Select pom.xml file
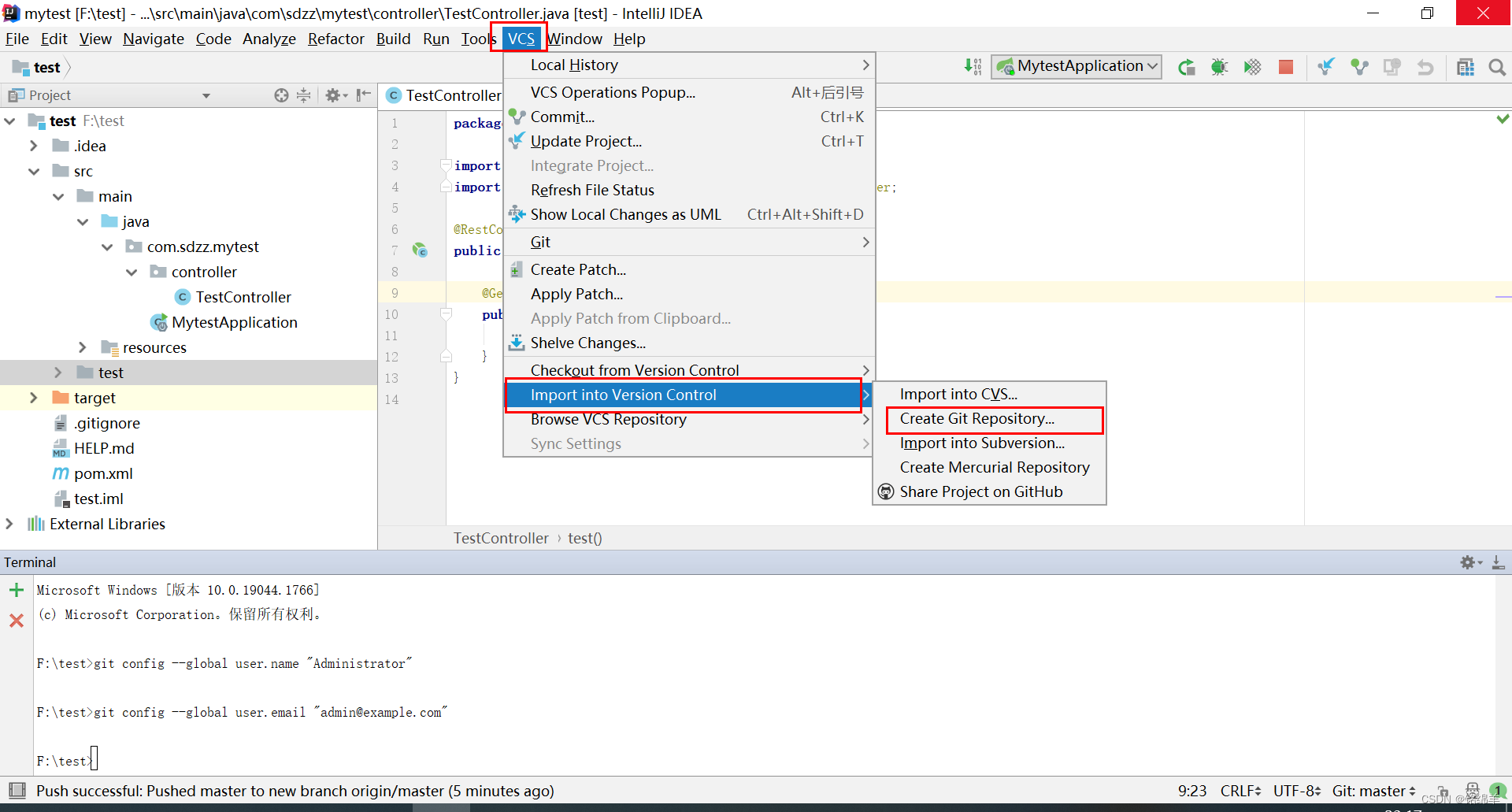This screenshot has width=1512, height=812. point(103,473)
